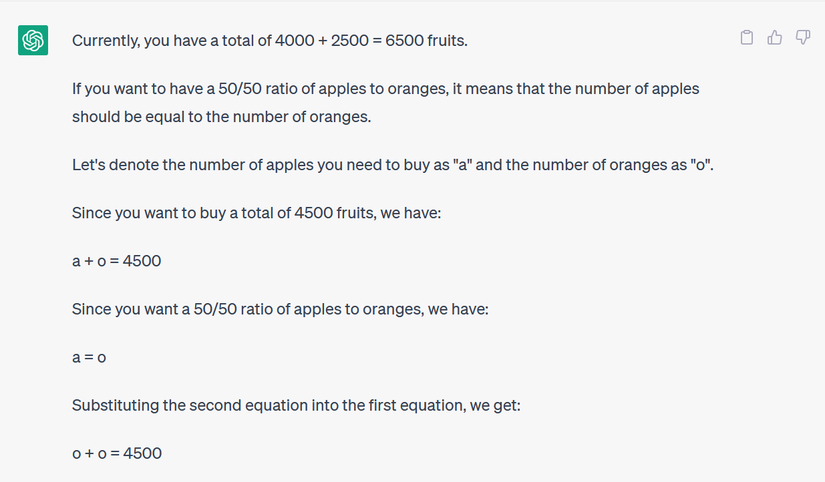Click the quoted variable "a" in the text

click(x=462, y=164)
